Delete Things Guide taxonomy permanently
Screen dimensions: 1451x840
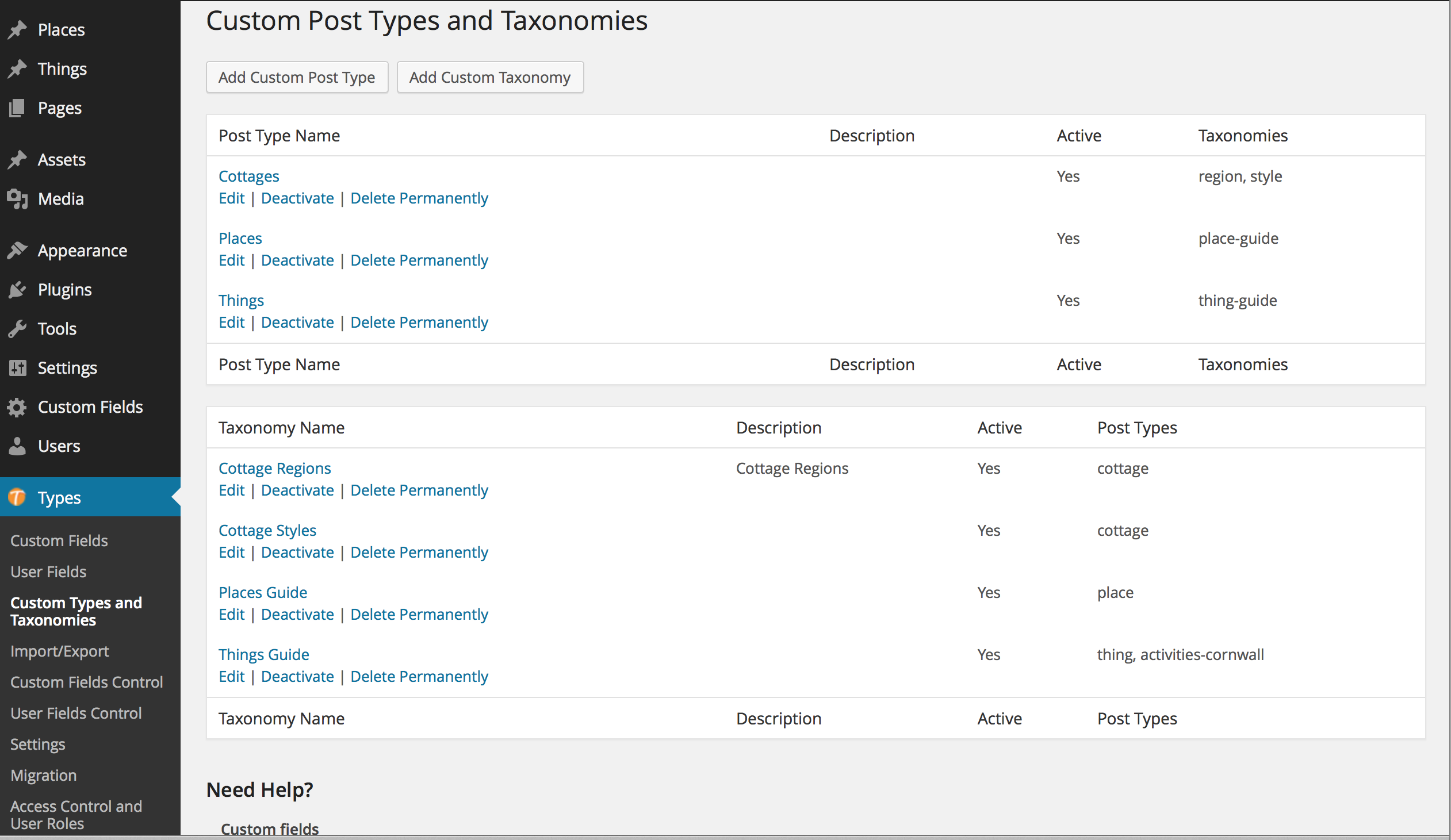pyautogui.click(x=419, y=677)
